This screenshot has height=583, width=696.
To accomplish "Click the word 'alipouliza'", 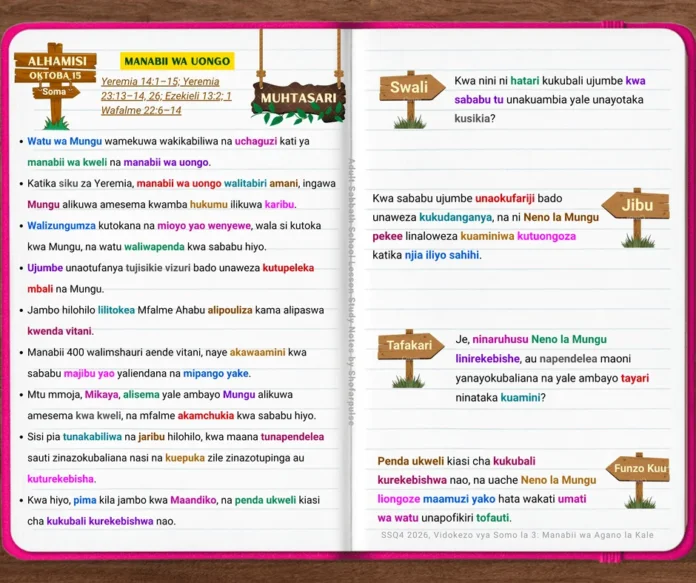I will (230, 310).
